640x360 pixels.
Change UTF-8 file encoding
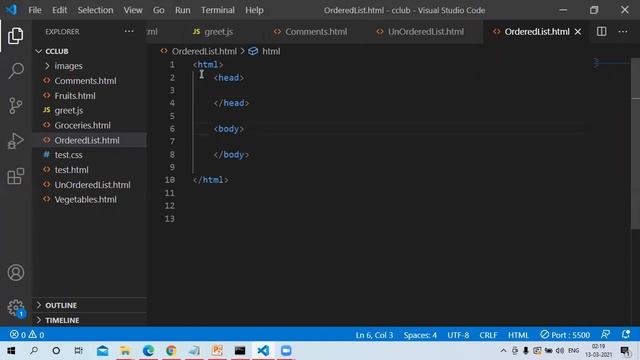click(458, 335)
